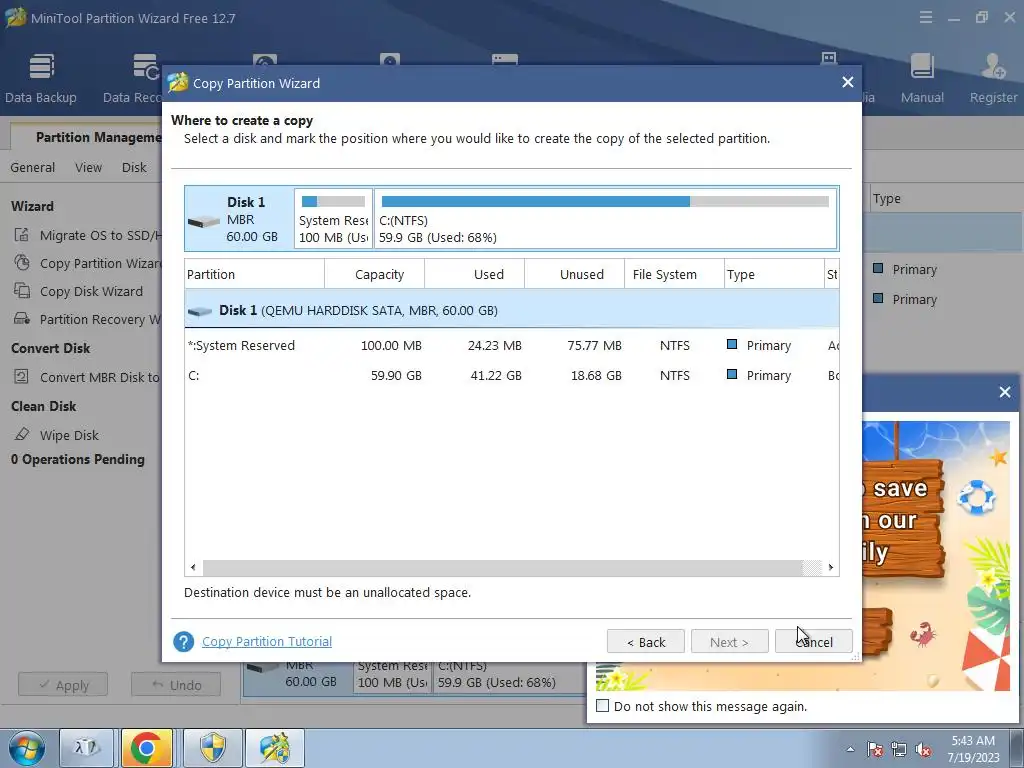Launch Copy Partition Wizard from sidebar
The width and height of the screenshot is (1024, 768).
(x=88, y=263)
